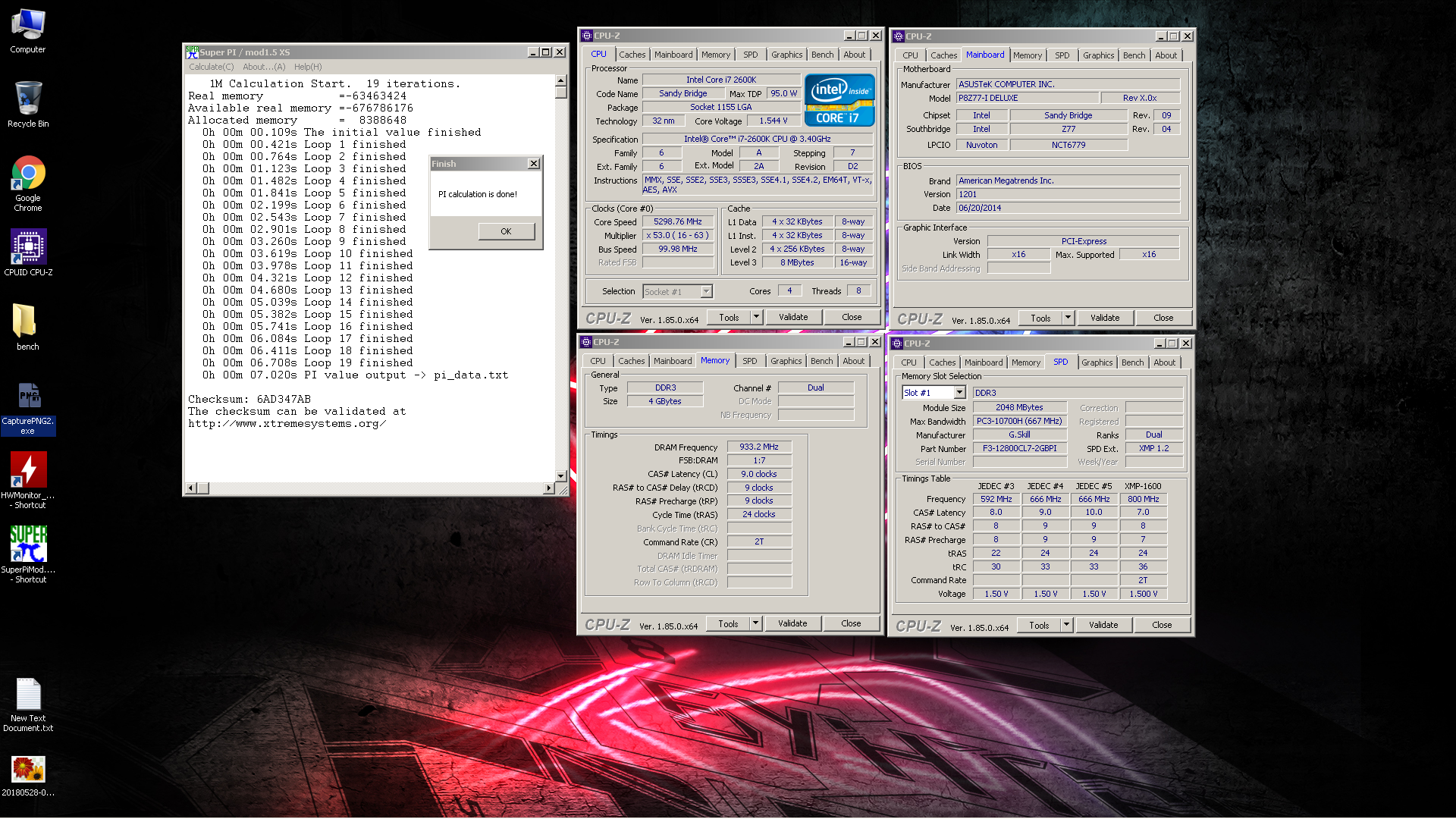Switch to About tab in SPD window
The width and height of the screenshot is (1456, 819).
[1164, 362]
